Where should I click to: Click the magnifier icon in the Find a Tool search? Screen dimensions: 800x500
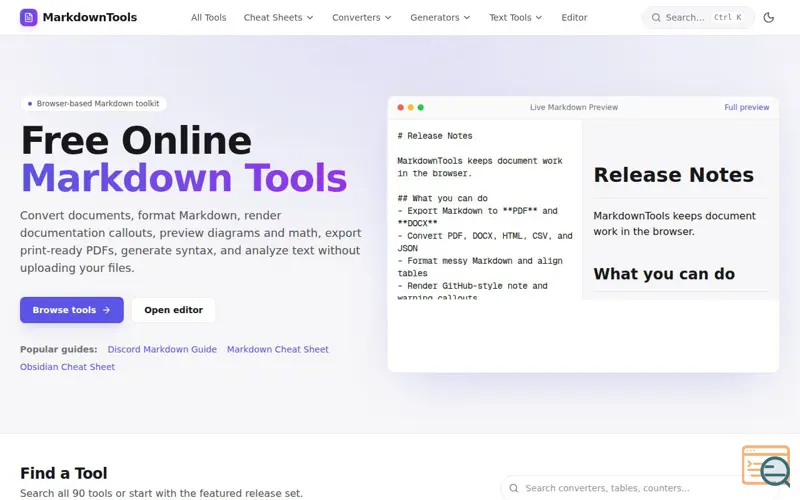pyautogui.click(x=514, y=488)
